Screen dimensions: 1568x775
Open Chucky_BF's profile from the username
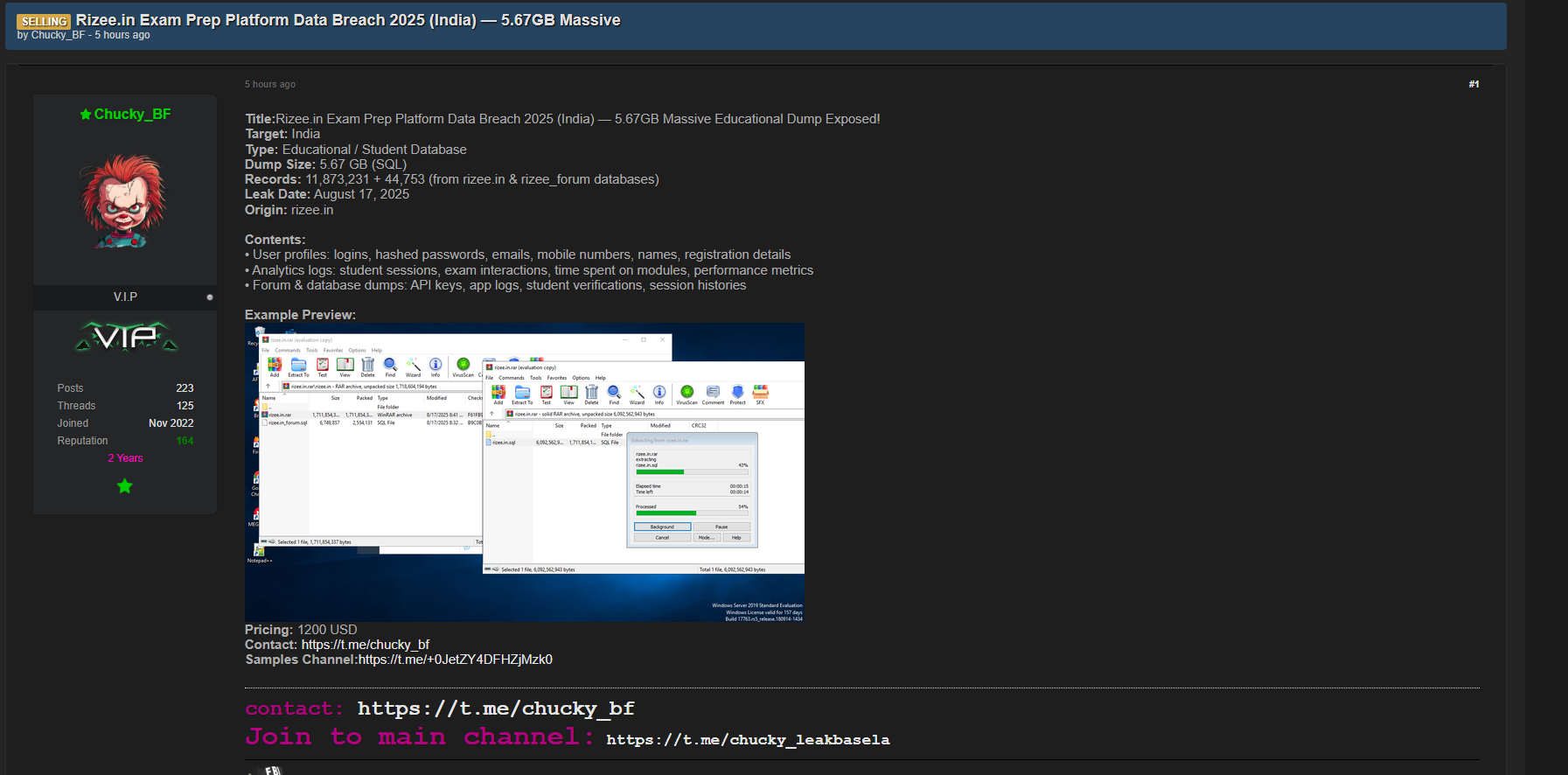click(132, 114)
